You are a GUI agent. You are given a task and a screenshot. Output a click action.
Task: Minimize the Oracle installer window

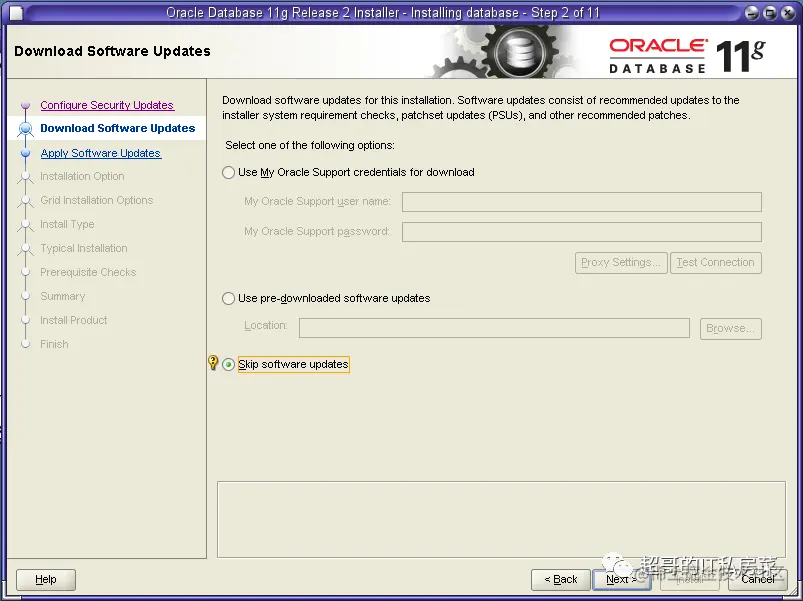751,13
